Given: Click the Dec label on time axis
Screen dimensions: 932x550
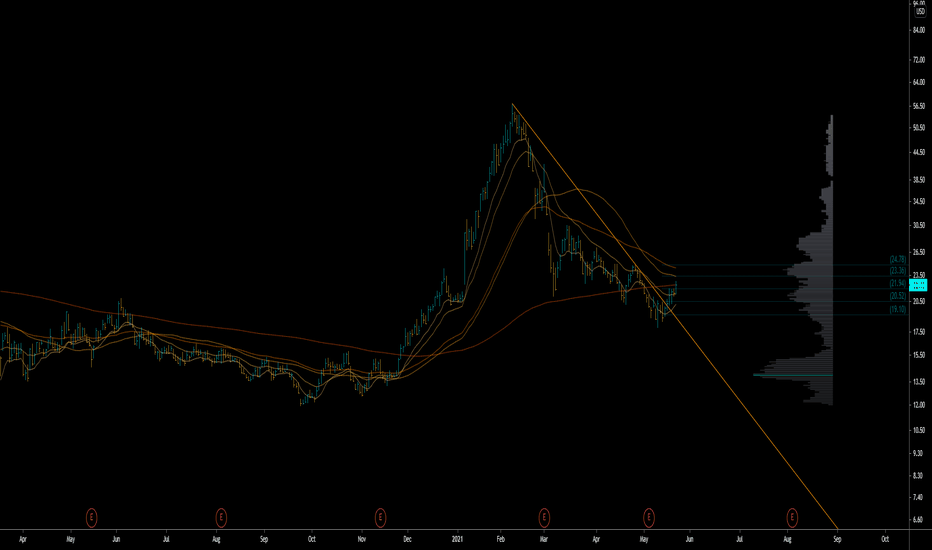Looking at the screenshot, I should coord(407,539).
